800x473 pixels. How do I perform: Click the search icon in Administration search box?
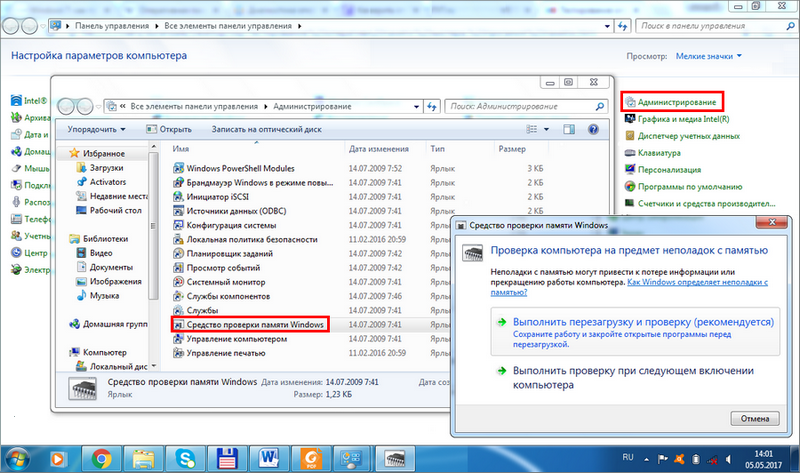coord(600,106)
